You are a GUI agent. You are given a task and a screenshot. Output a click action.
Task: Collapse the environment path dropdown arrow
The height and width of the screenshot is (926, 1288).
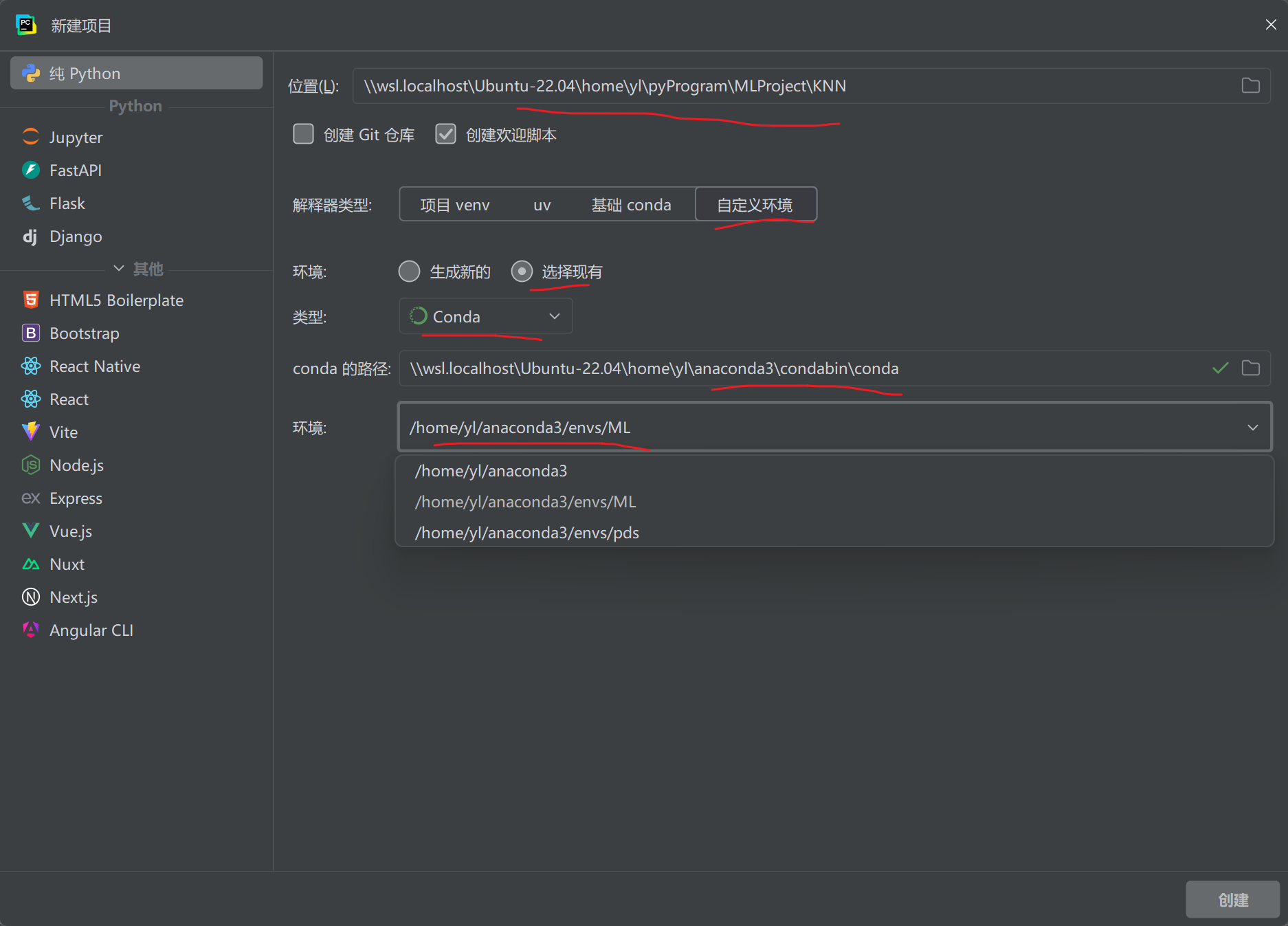click(x=1252, y=427)
